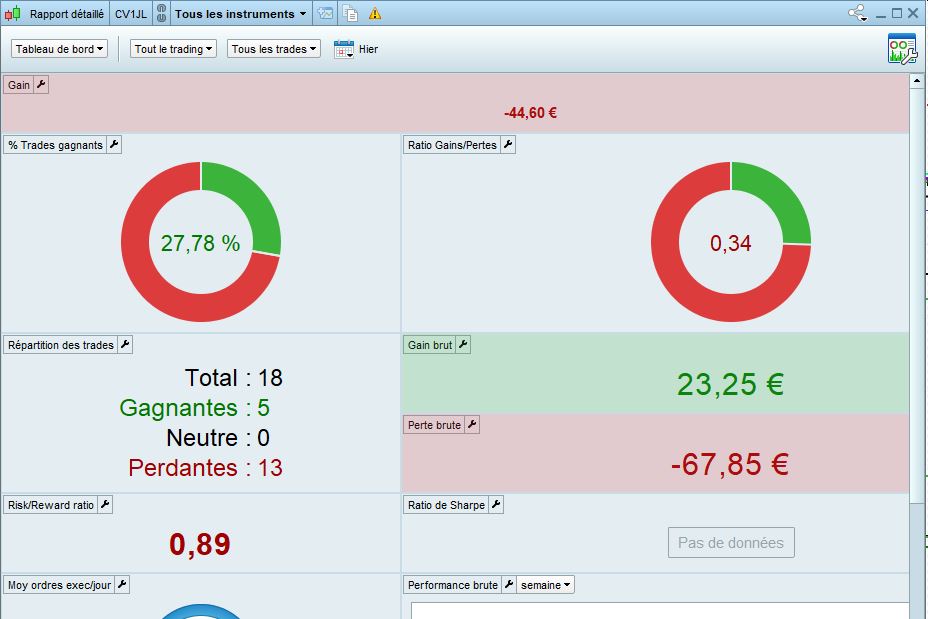Click the % Trades gagnants widget label

pos(56,145)
